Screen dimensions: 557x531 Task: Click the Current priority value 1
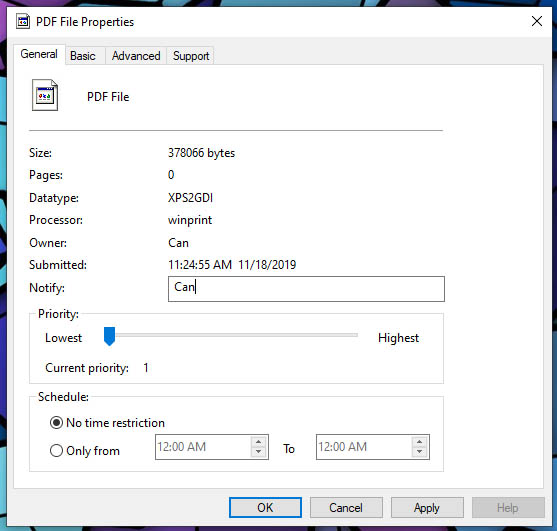(146, 368)
